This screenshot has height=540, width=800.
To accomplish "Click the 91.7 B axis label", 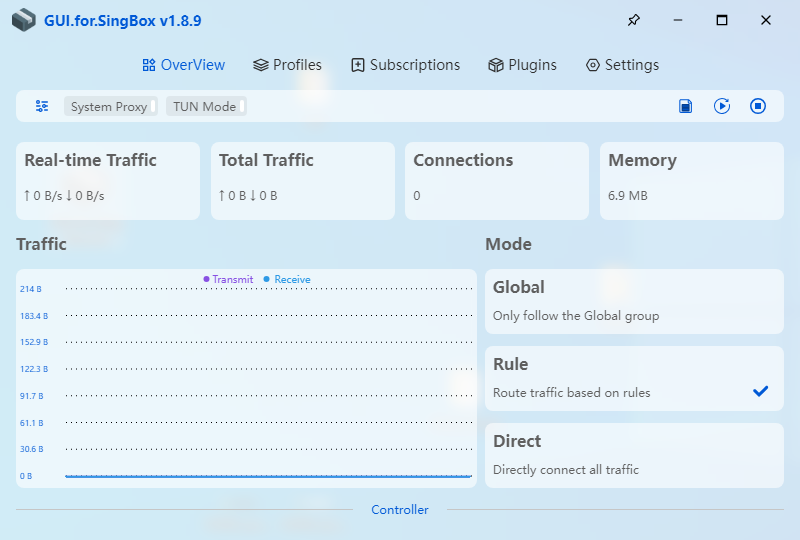I will 32,396.
